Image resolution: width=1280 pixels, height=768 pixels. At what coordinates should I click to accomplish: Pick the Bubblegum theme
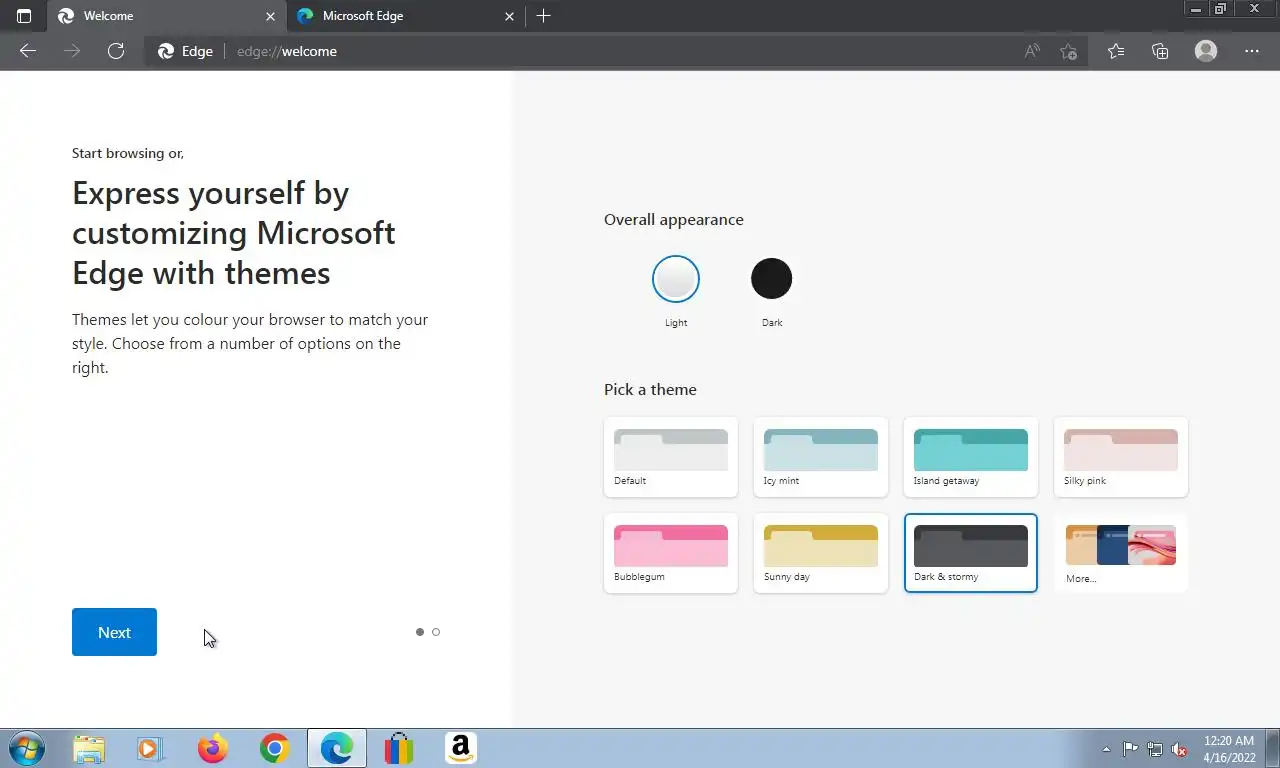[x=671, y=553]
